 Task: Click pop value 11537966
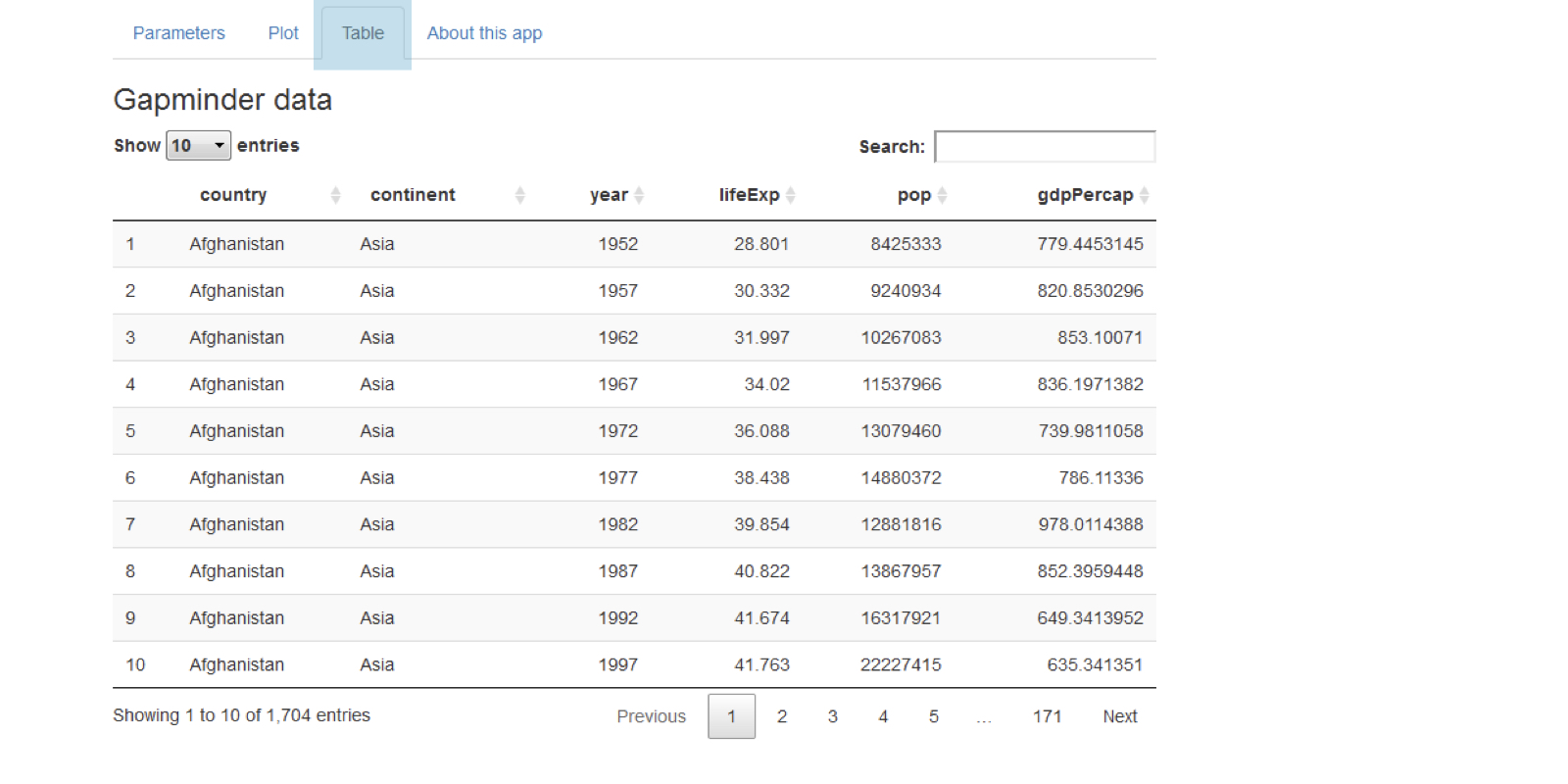(902, 384)
